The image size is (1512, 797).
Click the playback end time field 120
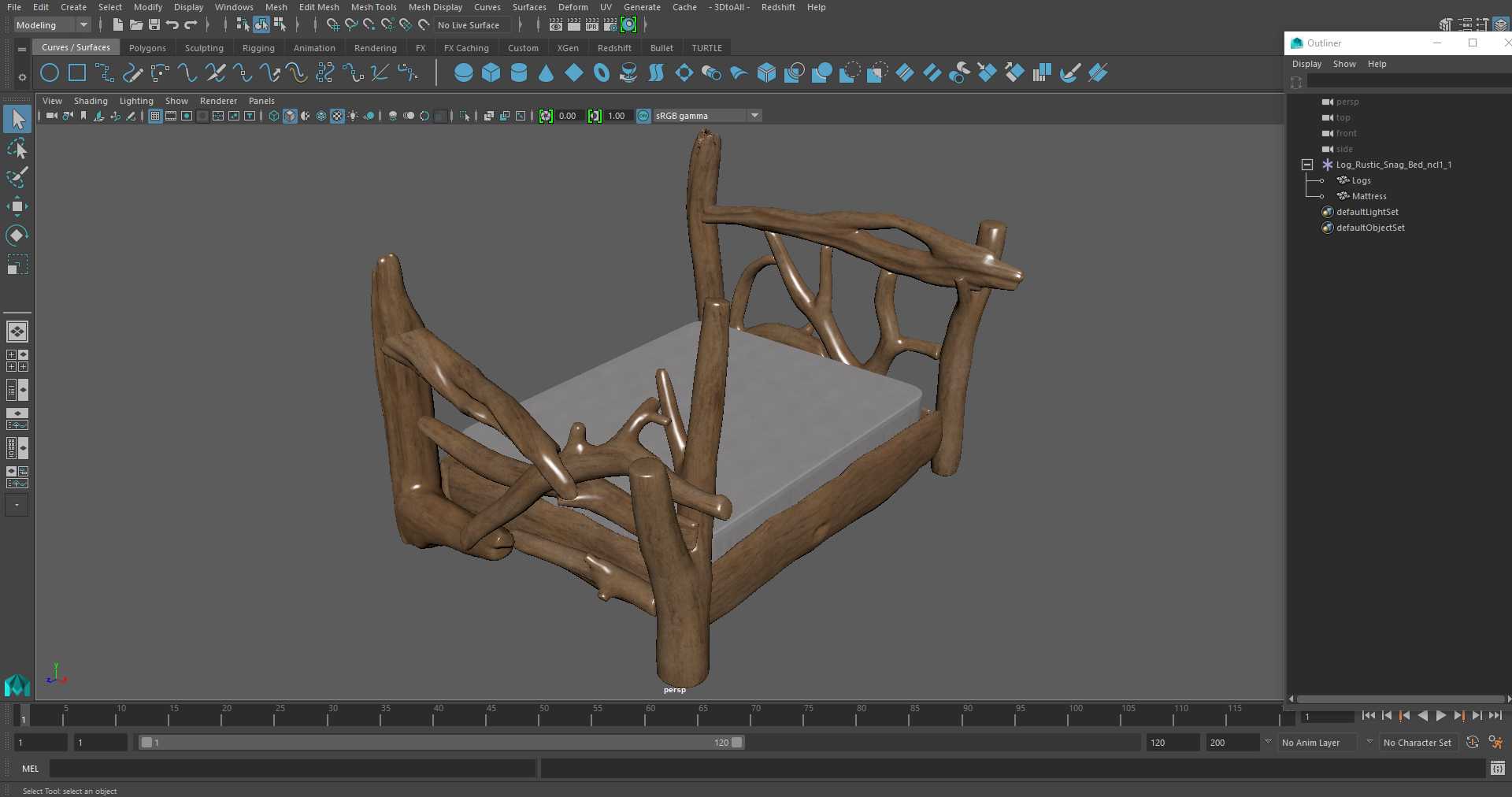[x=1173, y=743]
